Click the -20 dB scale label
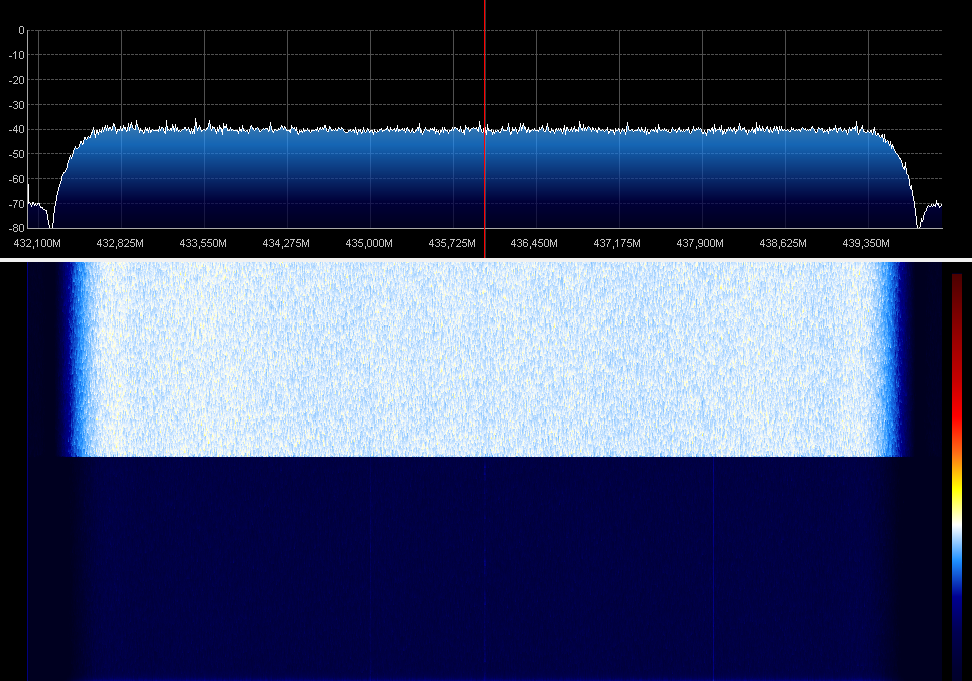The height and width of the screenshot is (681, 972). (x=17, y=80)
